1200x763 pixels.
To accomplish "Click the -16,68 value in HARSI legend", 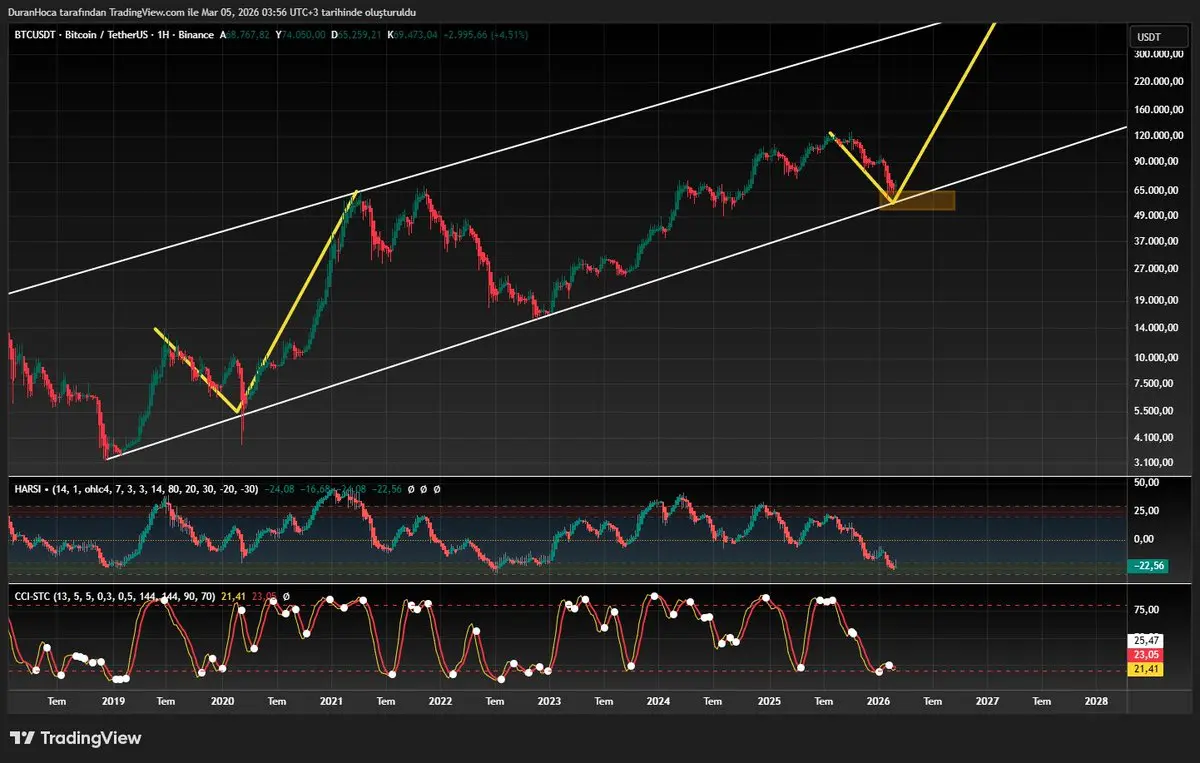I will coord(317,489).
